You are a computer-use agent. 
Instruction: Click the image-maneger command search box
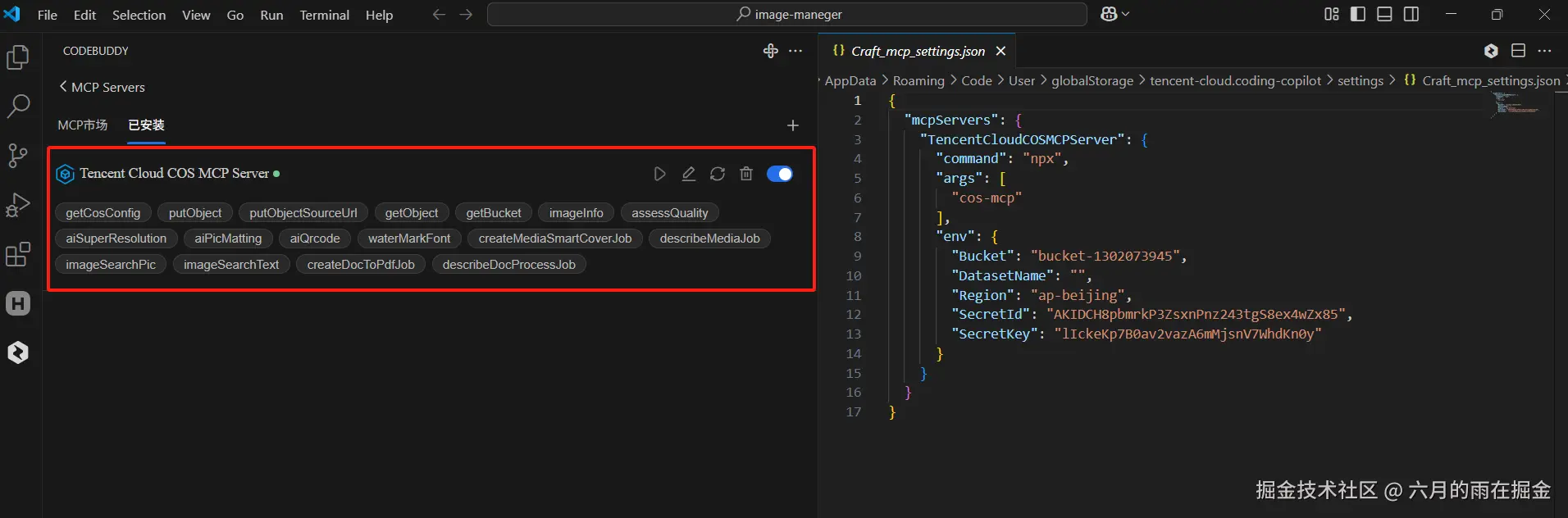787,14
